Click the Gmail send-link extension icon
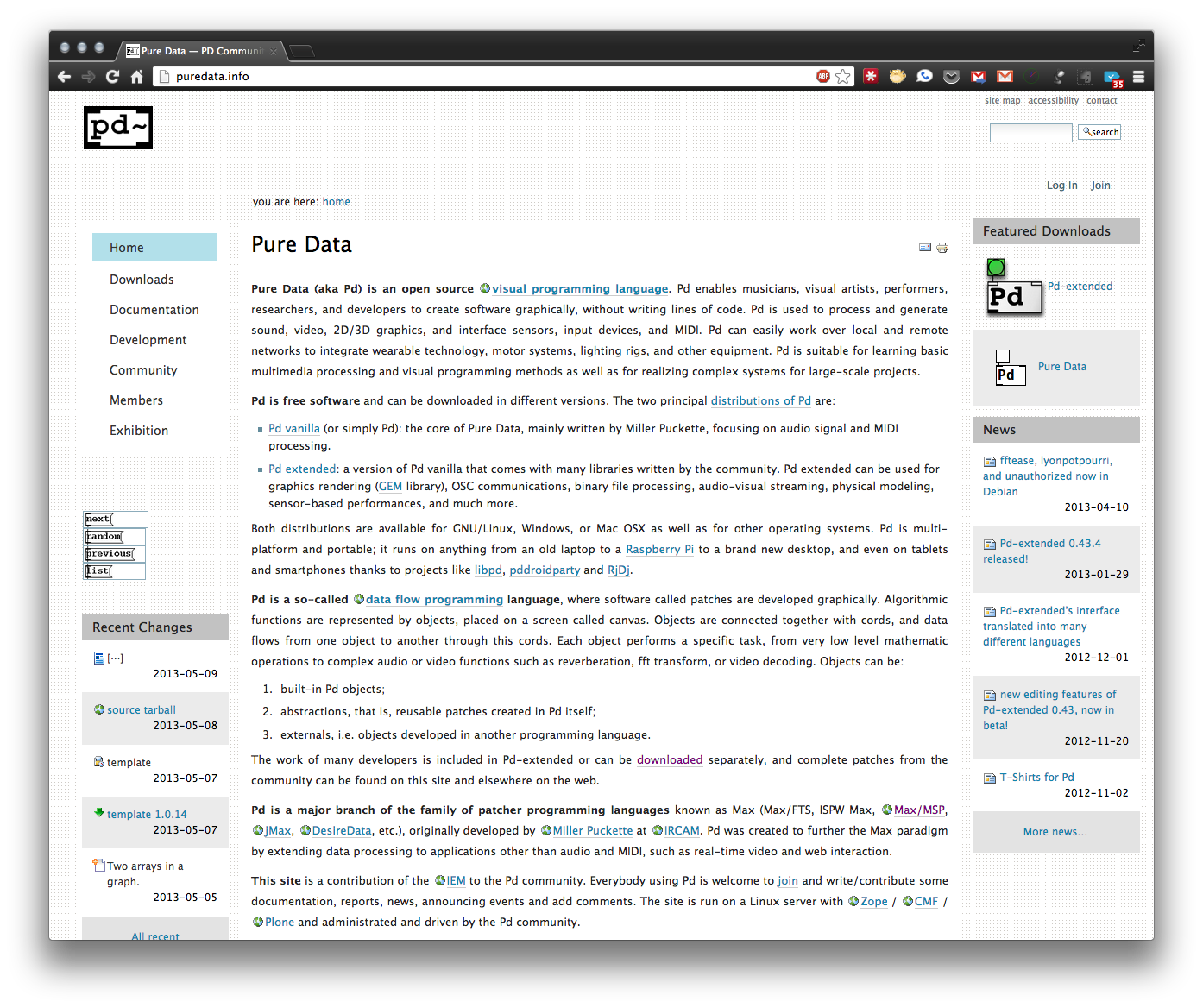Screen dimensions: 1203x1008 click(x=978, y=77)
